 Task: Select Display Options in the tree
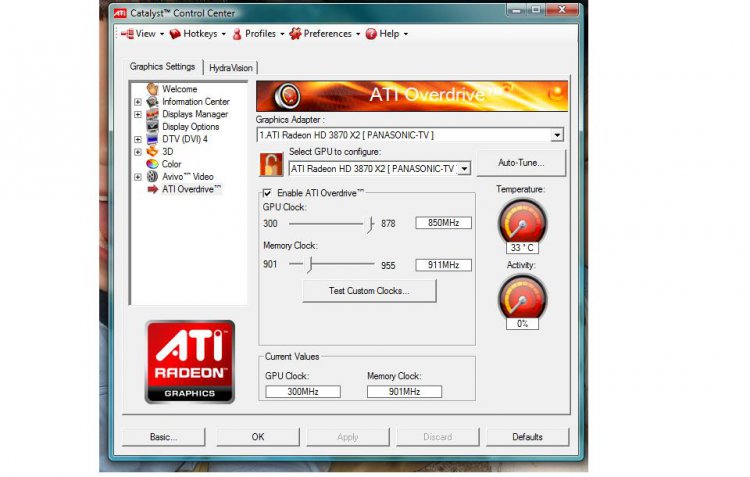[x=190, y=127]
